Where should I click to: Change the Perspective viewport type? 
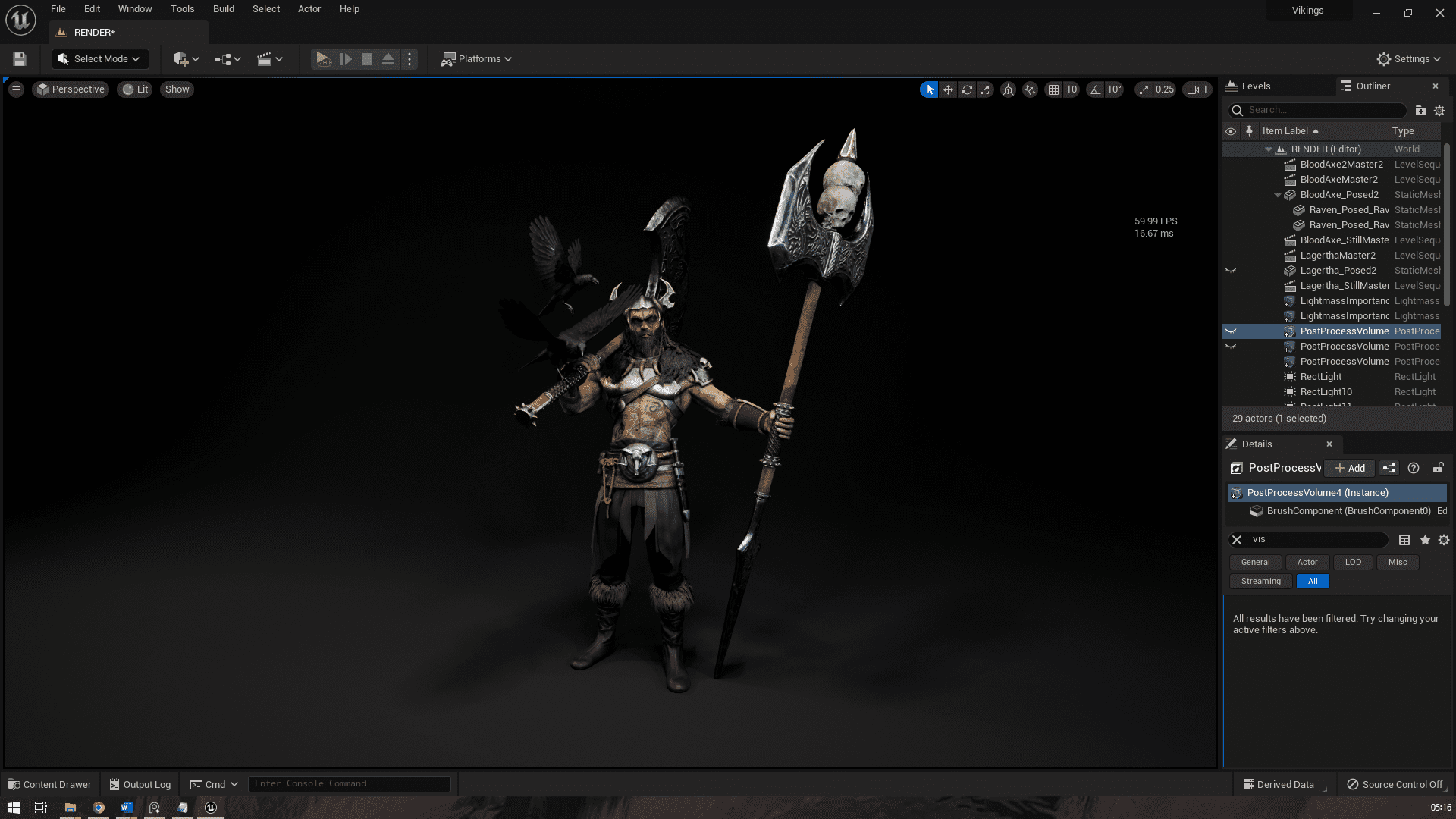click(x=71, y=89)
